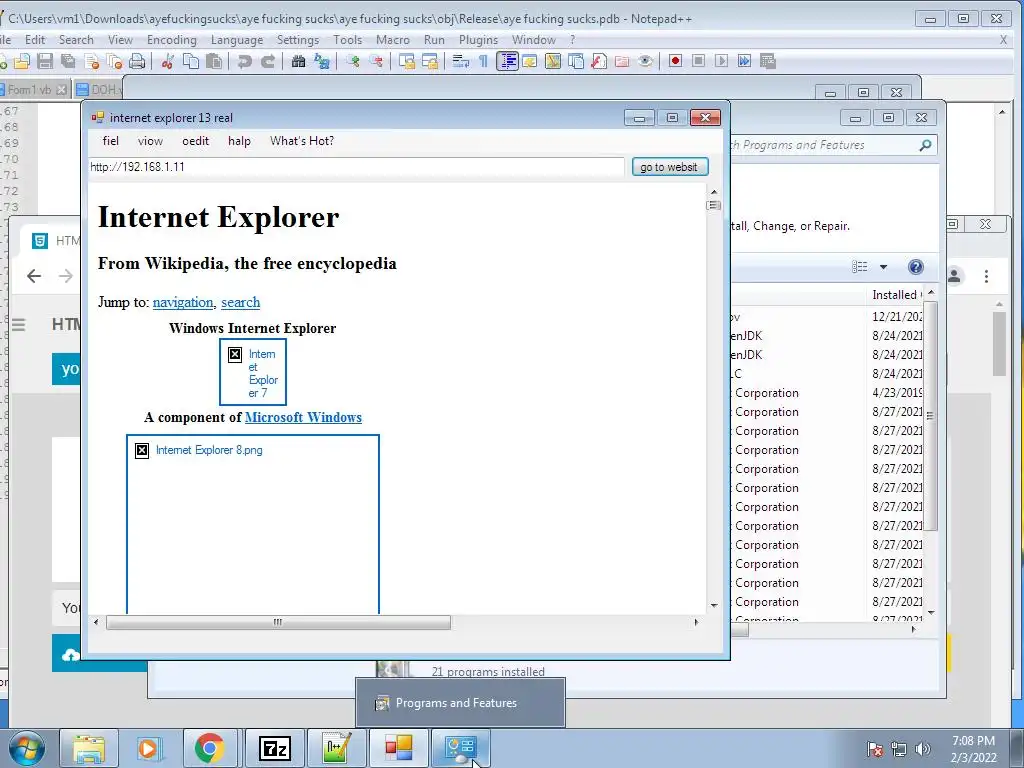Screen dimensions: 1024x768
Task: Click the blue Help icon in Programs and Features
Action: point(916,266)
